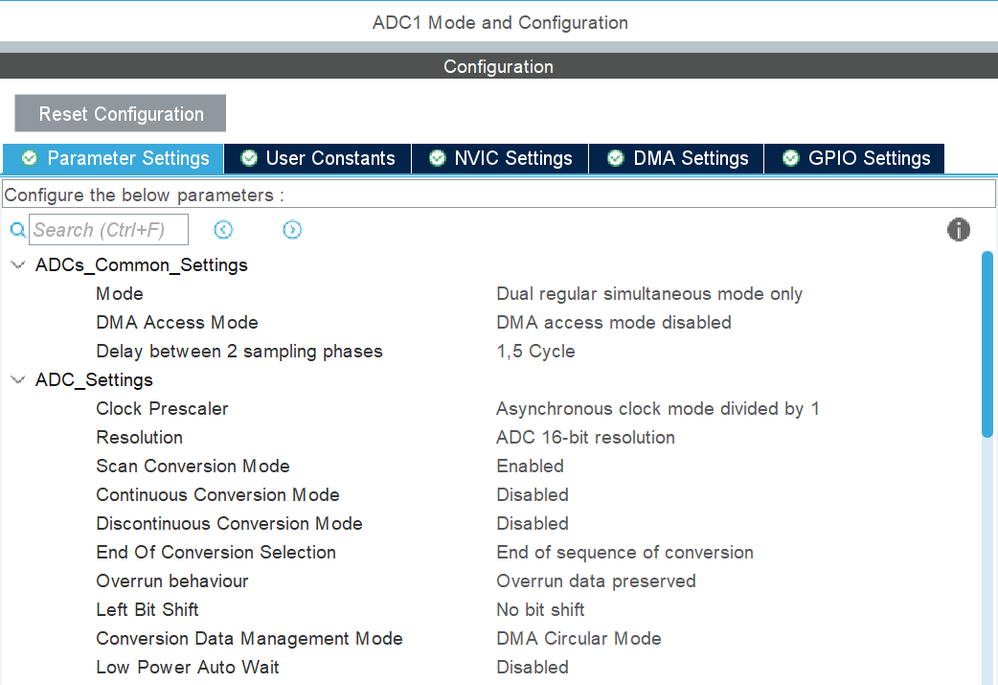998x685 pixels.
Task: Go to next search result arrow
Action: pos(292,230)
